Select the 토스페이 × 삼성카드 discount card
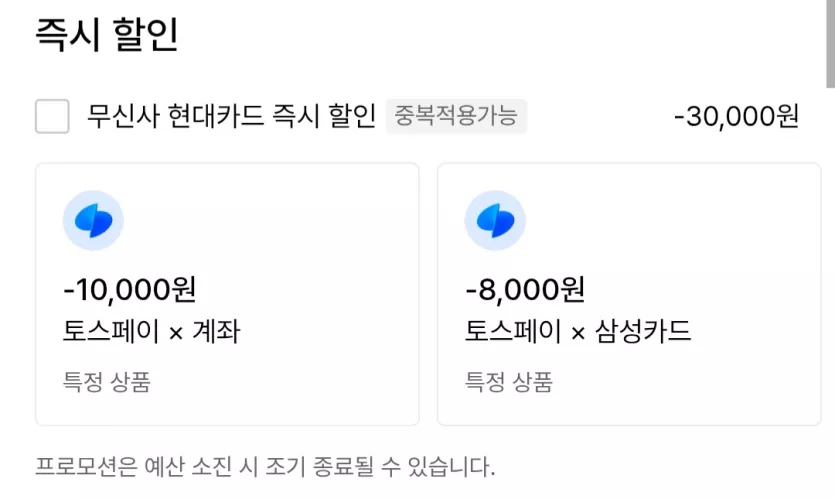835x499 pixels. point(629,294)
